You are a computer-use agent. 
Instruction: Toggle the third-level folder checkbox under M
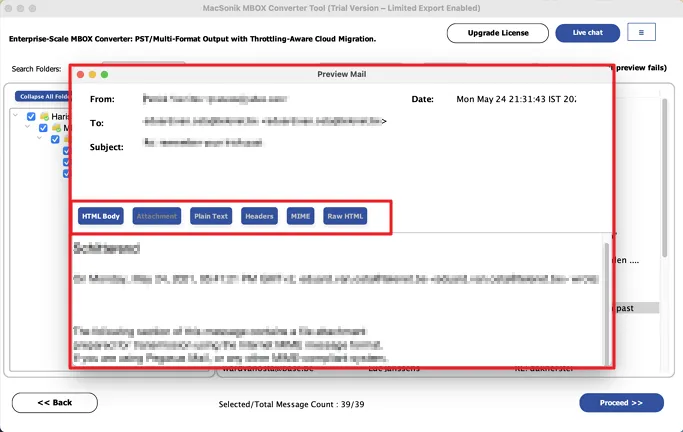[x=55, y=139]
